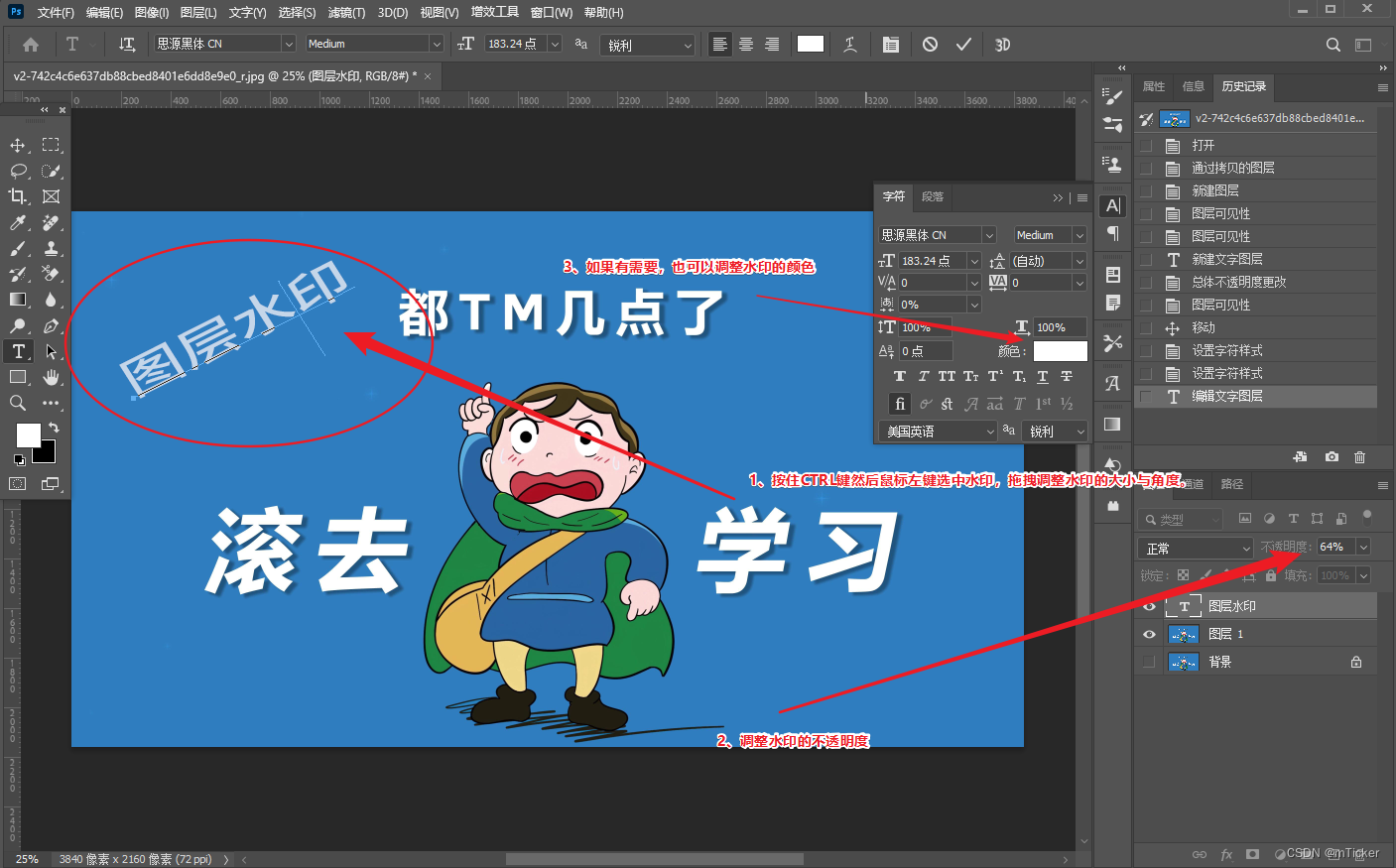Viewport: 1396px width, 868px height.
Task: Open the 滤镜(T) menu
Action: coord(346,13)
